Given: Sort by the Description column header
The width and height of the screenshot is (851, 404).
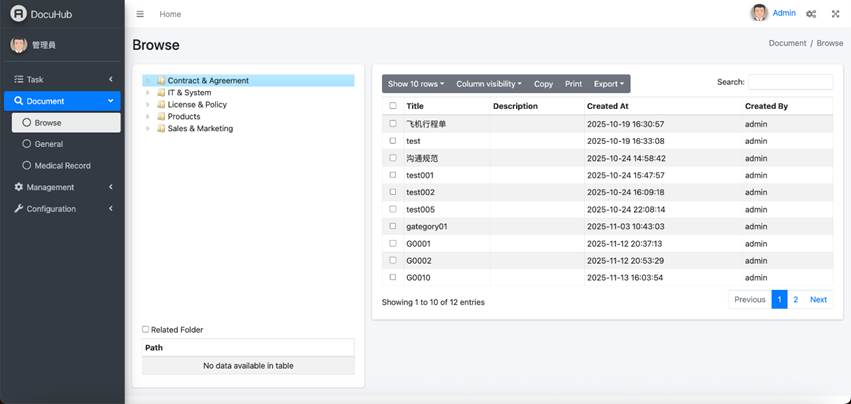Looking at the screenshot, I should pos(537,106).
